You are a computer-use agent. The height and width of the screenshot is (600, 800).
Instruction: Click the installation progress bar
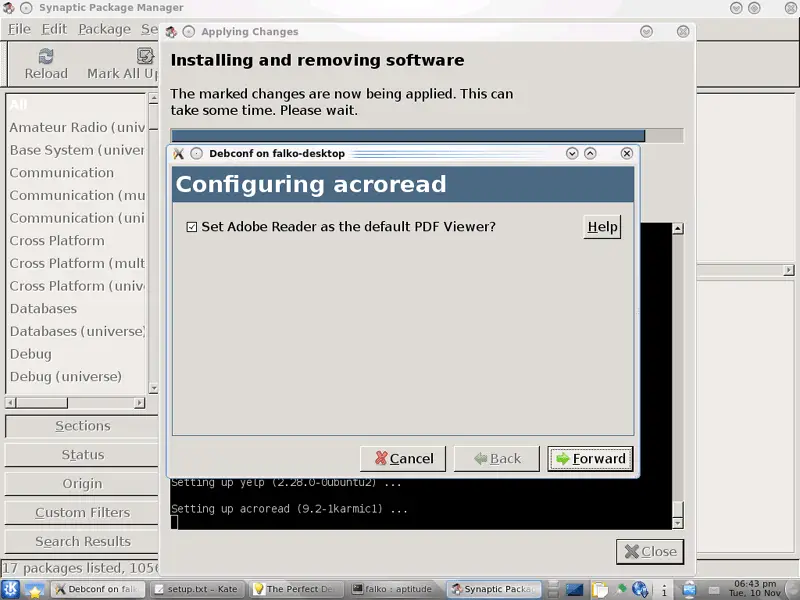pos(427,136)
